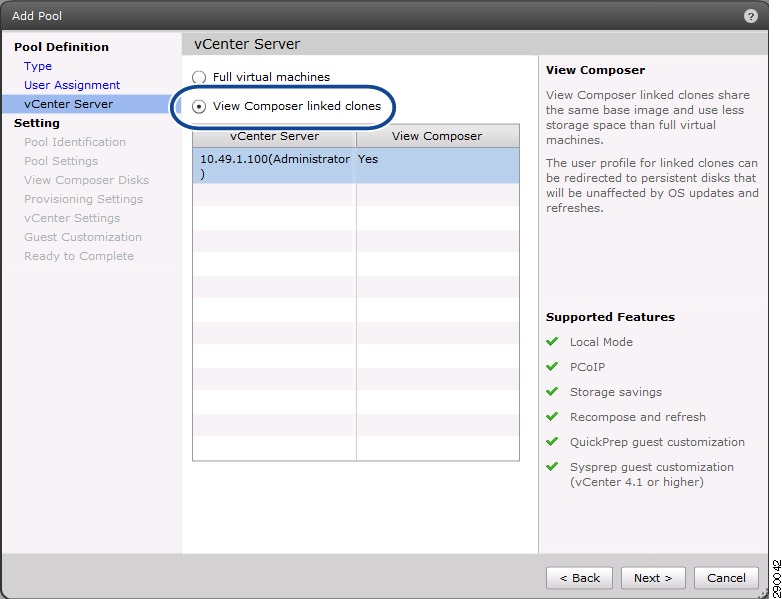Click the Supported Features heading
This screenshot has height=599, width=782.
pos(610,317)
